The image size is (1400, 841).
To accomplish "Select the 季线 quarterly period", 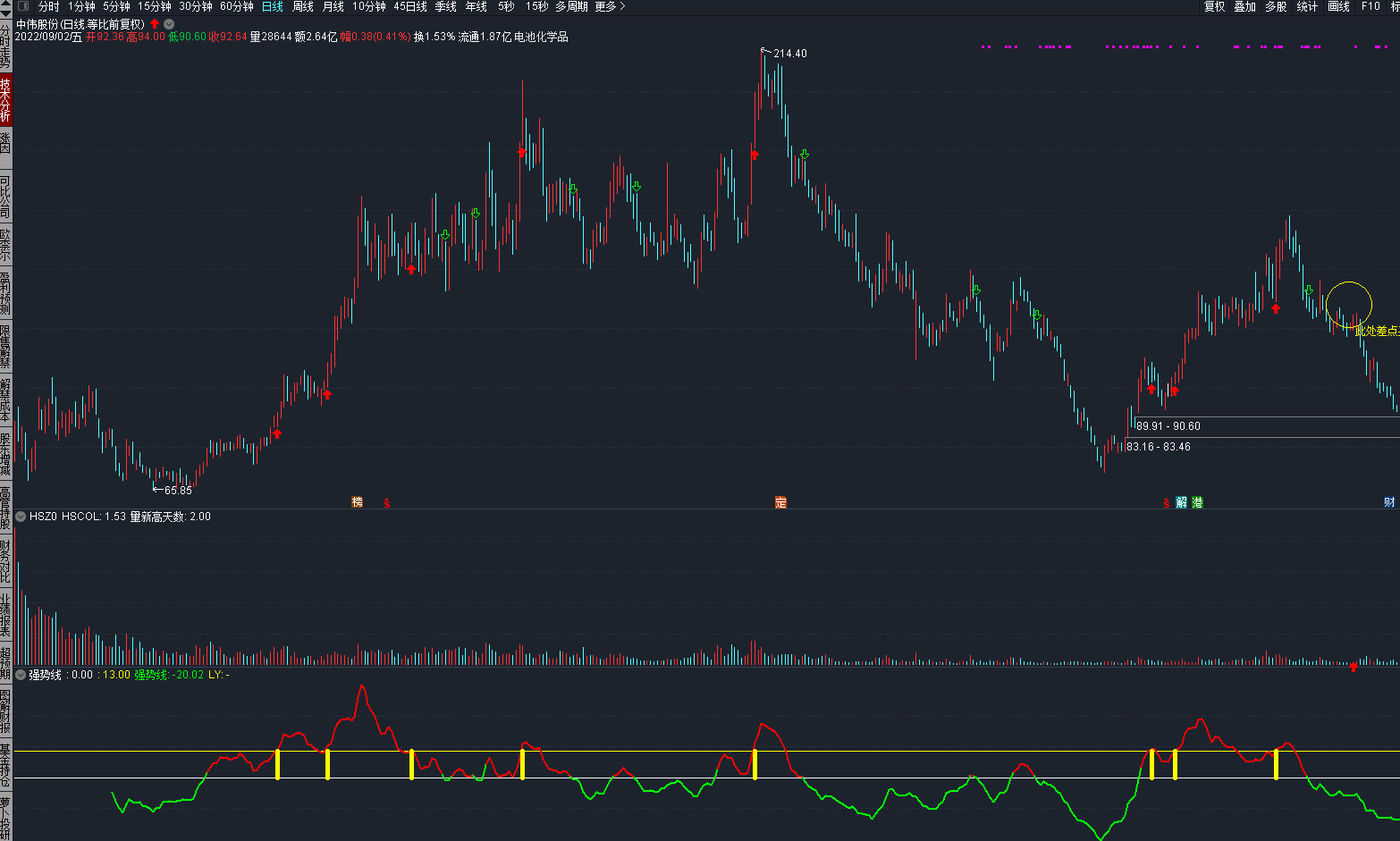I will tap(446, 6).
